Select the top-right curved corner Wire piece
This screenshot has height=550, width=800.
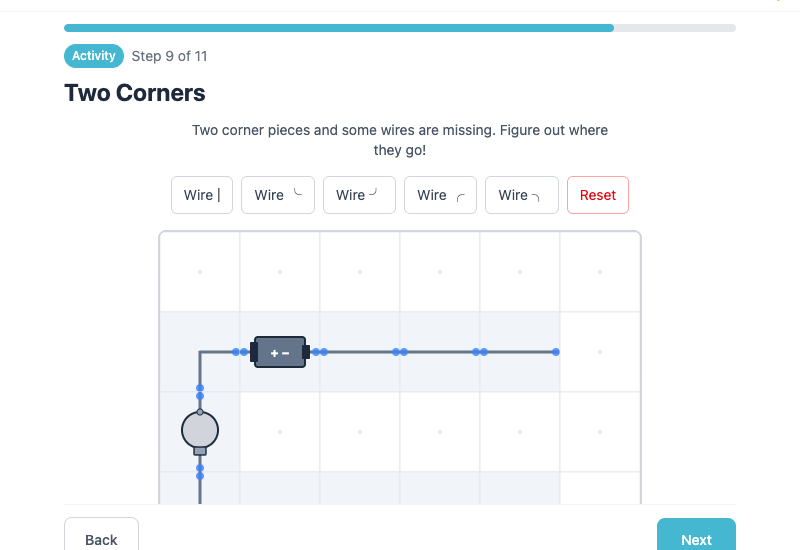point(521,195)
